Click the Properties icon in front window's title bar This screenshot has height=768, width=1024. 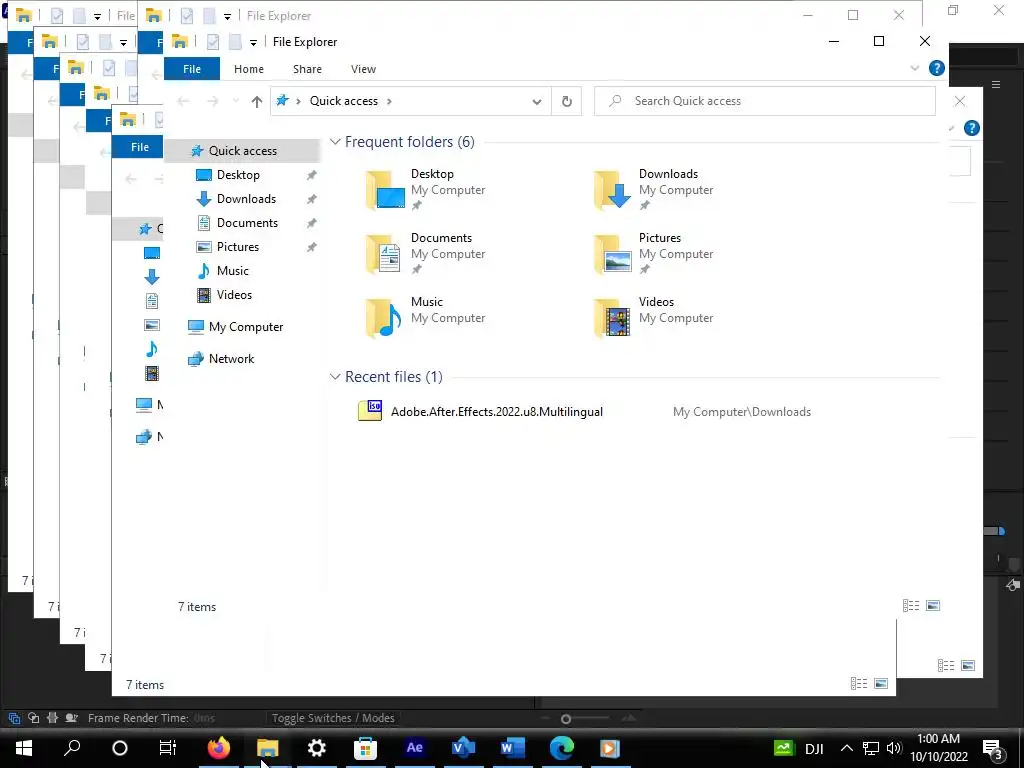click(x=213, y=42)
